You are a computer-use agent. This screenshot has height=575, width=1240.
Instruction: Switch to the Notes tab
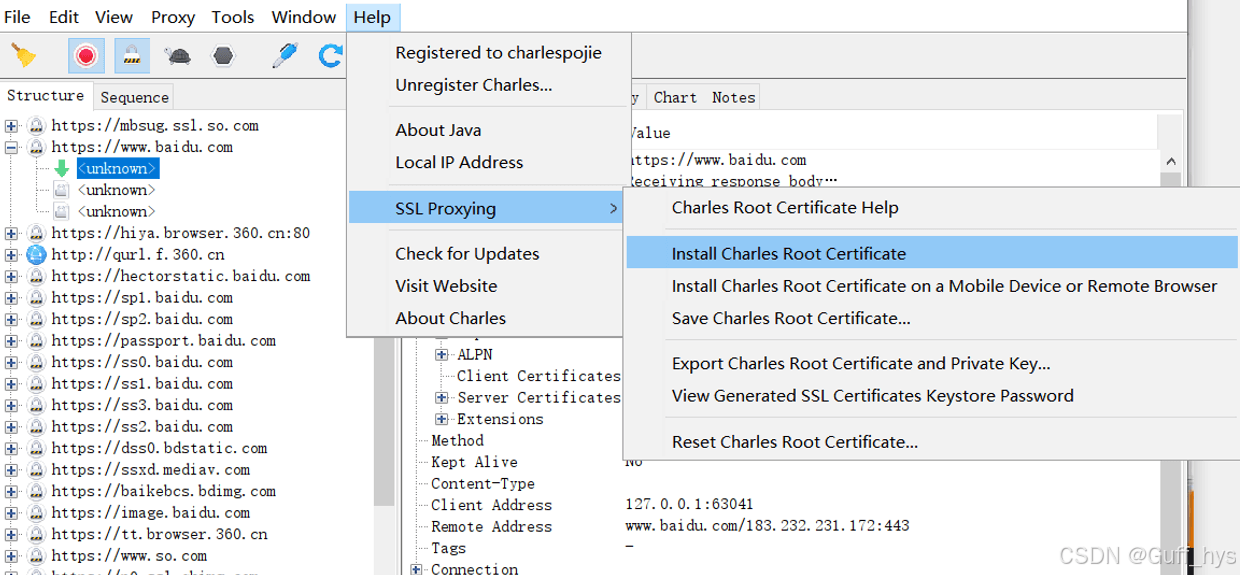click(x=733, y=97)
